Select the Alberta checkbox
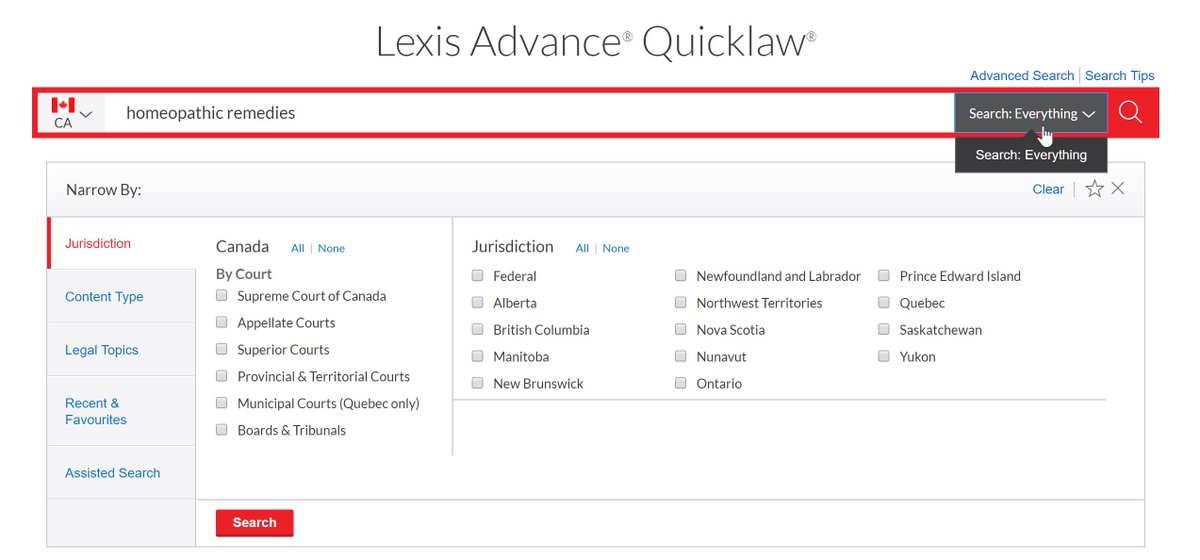Screen dimensions: 1200x560 [477, 302]
